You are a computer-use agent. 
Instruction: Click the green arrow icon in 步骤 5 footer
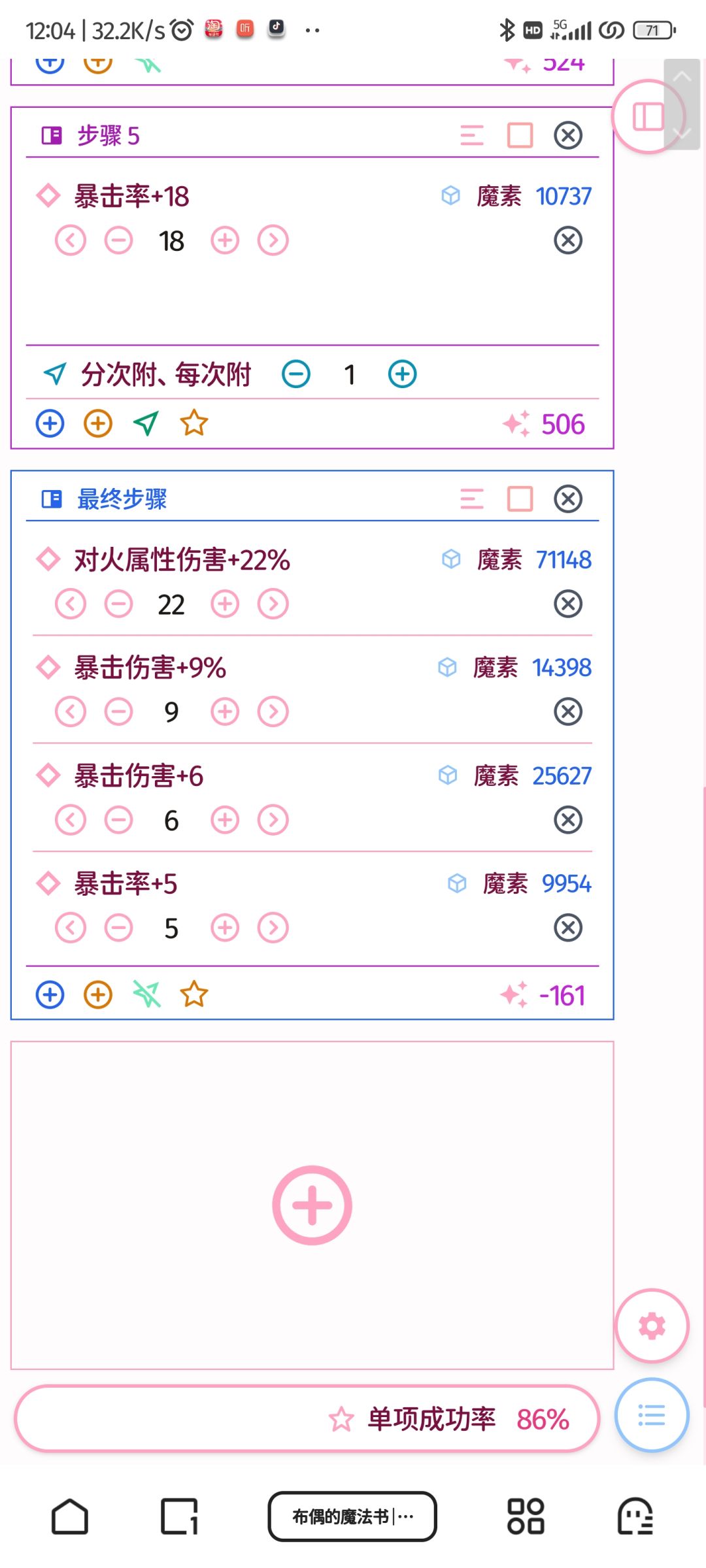tap(146, 423)
